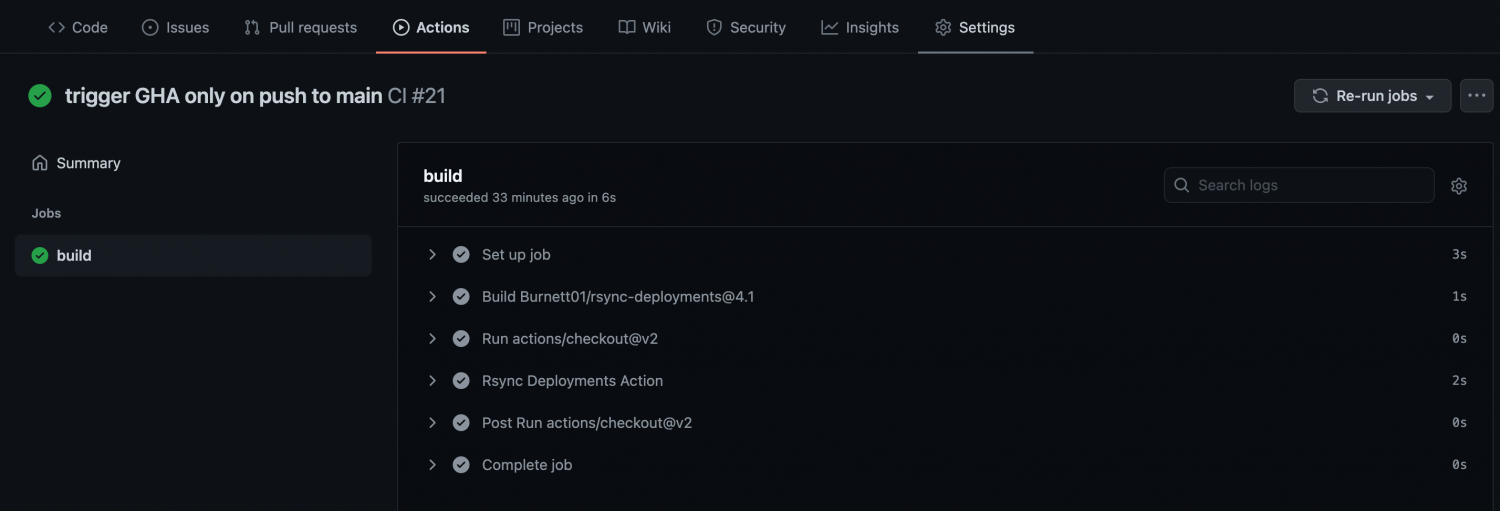Open the three-dot workflow options menu
1500x511 pixels.
1477,96
